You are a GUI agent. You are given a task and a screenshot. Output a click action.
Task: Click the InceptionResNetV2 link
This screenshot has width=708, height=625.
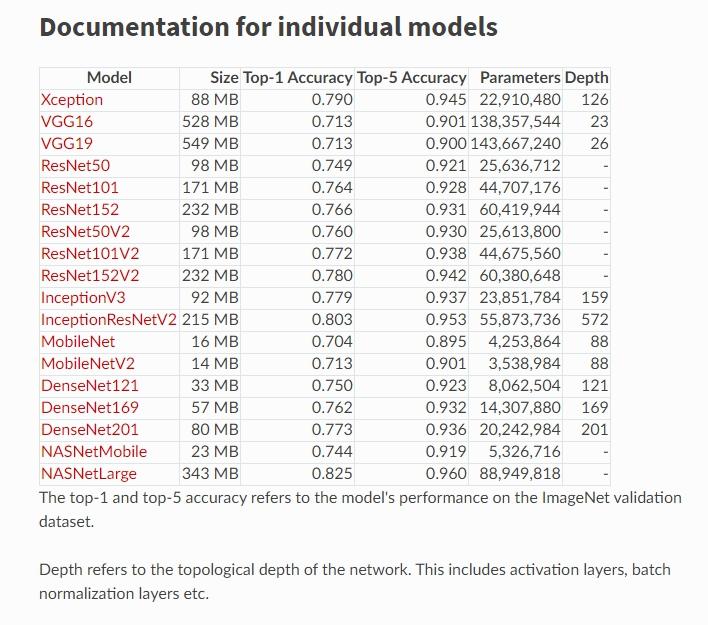(x=108, y=320)
